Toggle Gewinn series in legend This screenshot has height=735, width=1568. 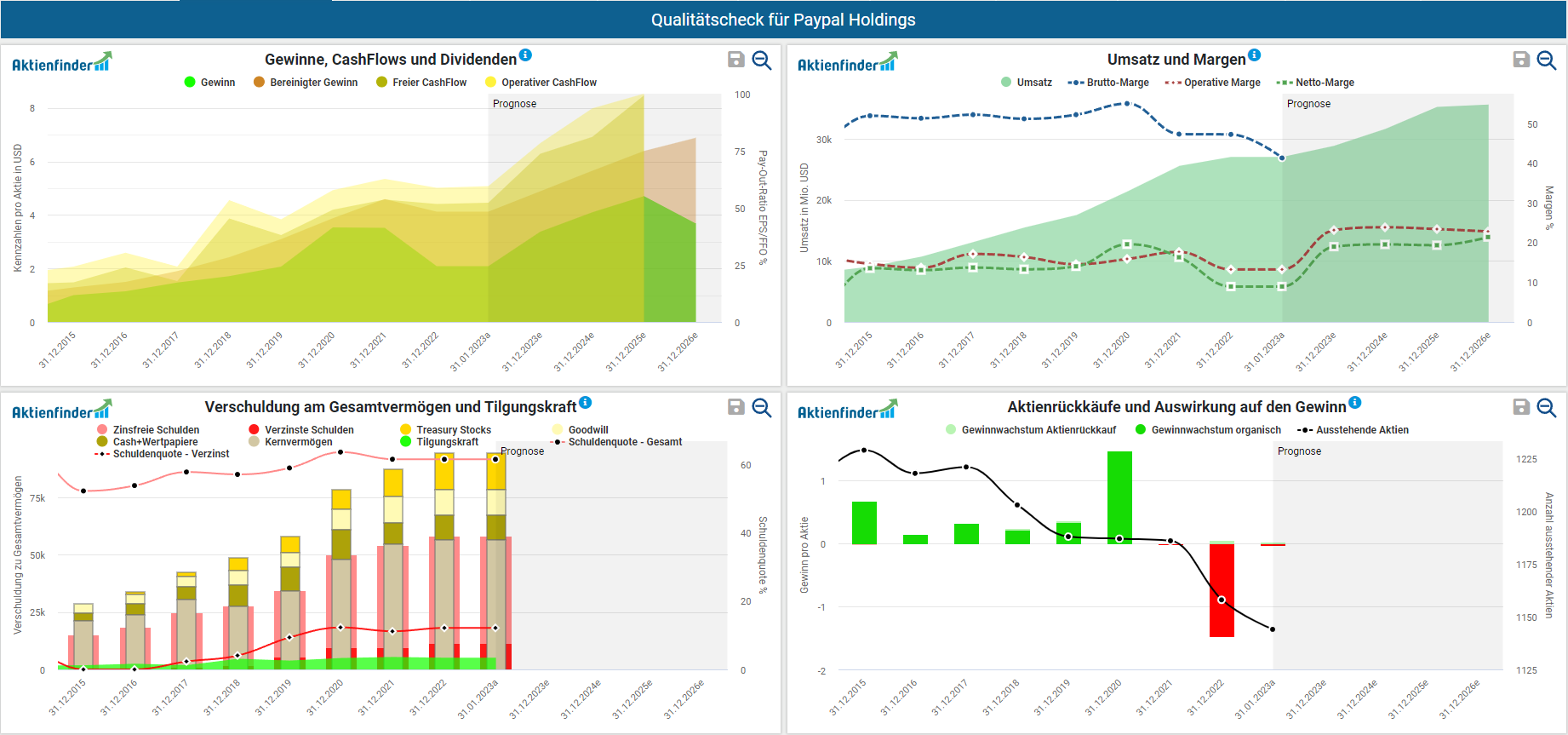(x=209, y=83)
